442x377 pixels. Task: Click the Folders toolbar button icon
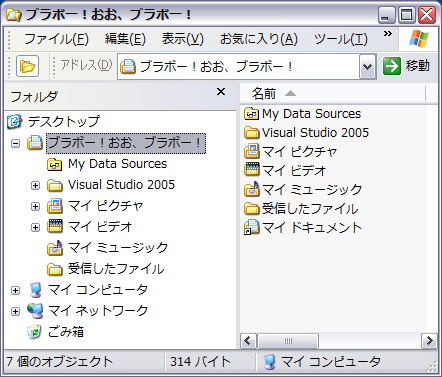click(27, 66)
